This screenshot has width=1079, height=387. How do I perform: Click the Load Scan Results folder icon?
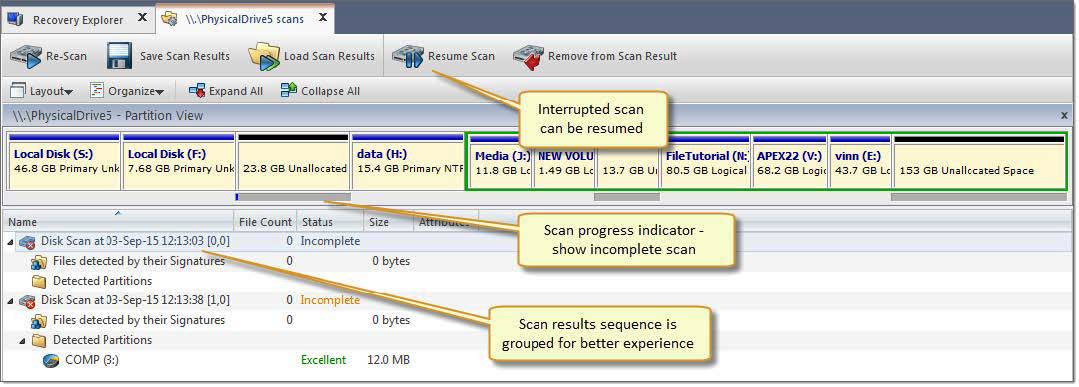(264, 56)
